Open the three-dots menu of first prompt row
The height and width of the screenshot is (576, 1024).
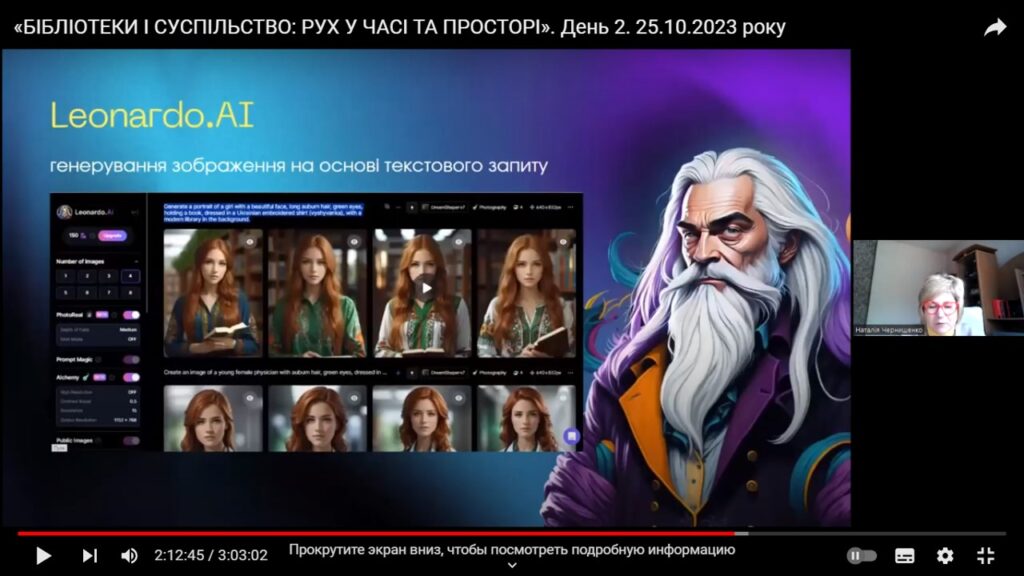[x=571, y=207]
